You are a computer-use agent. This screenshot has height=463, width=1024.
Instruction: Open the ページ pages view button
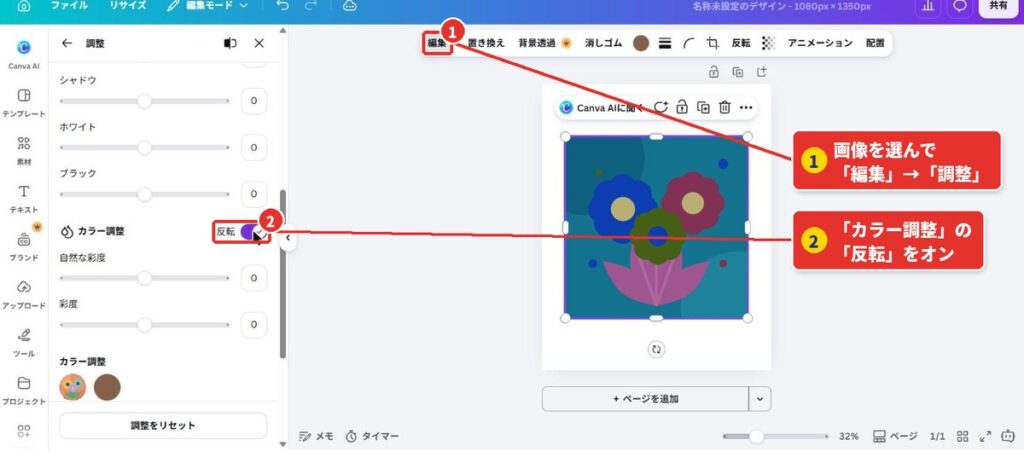pyautogui.click(x=895, y=436)
